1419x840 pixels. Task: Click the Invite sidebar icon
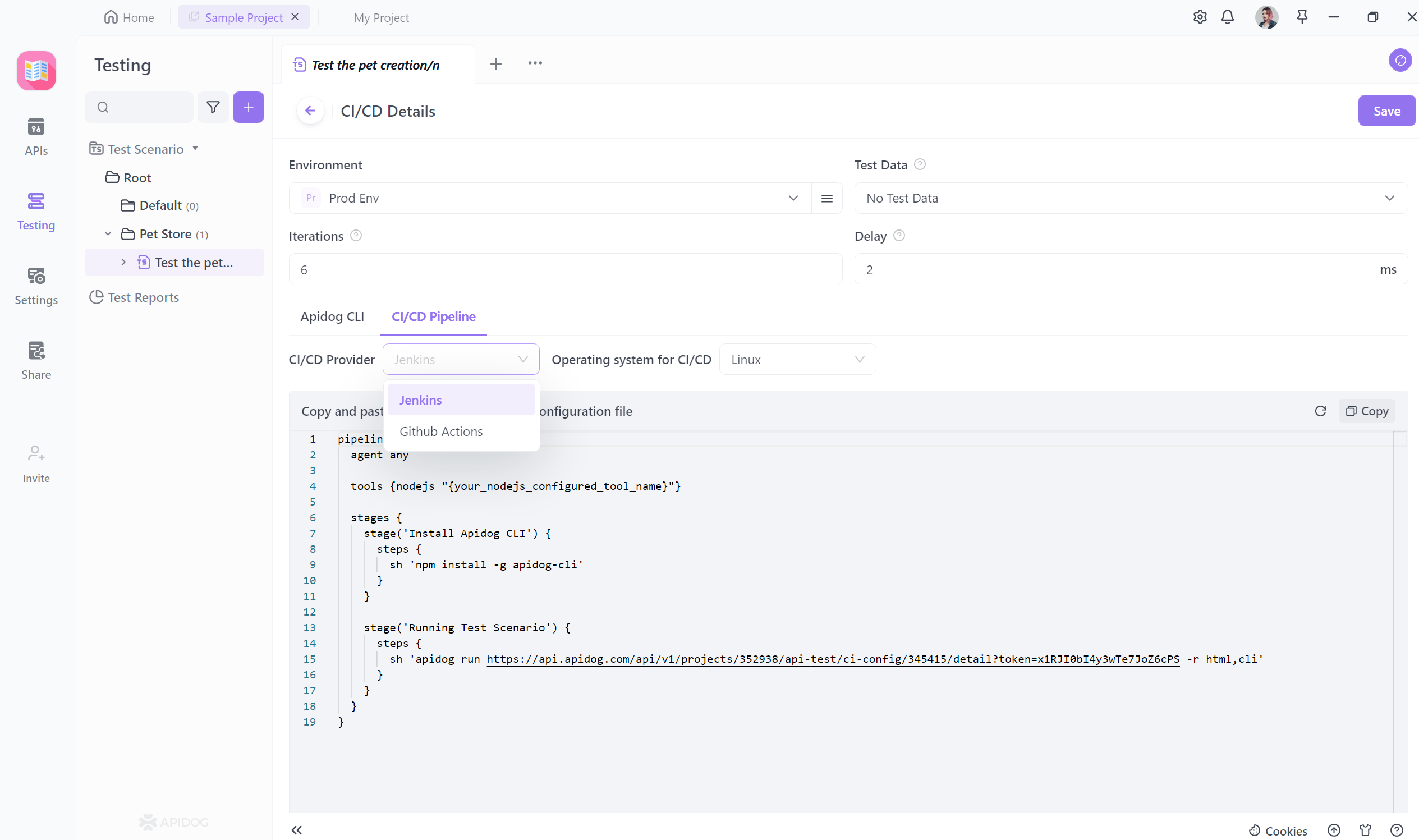(x=35, y=461)
